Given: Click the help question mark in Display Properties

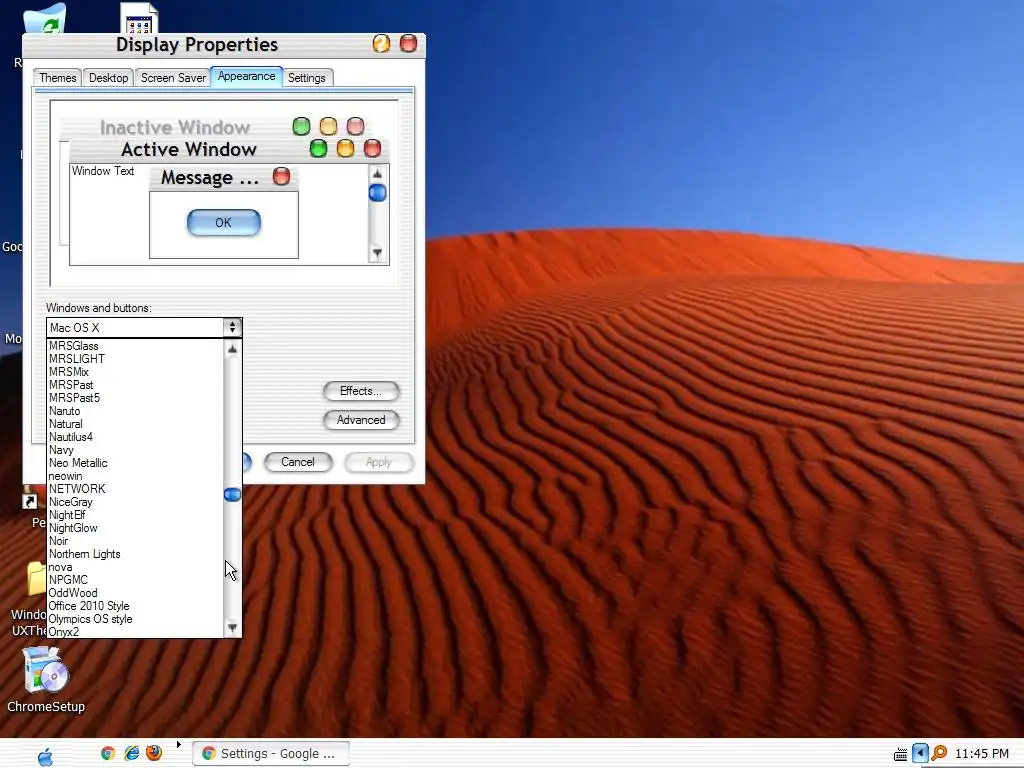Looking at the screenshot, I should point(381,44).
